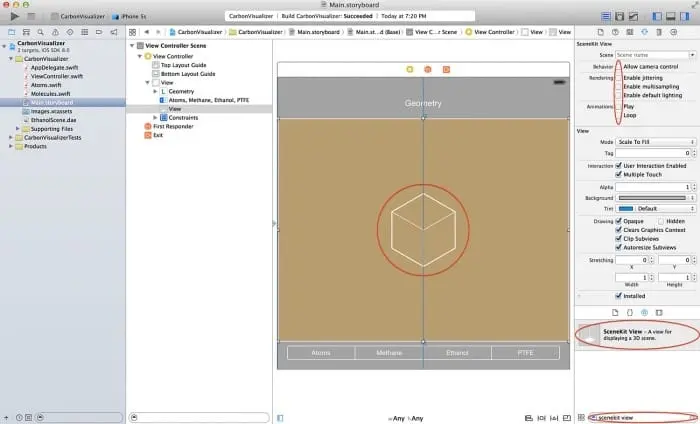Image resolution: width=700 pixels, height=424 pixels.
Task: Stop the running build
Action: pyautogui.click(x=31, y=16)
